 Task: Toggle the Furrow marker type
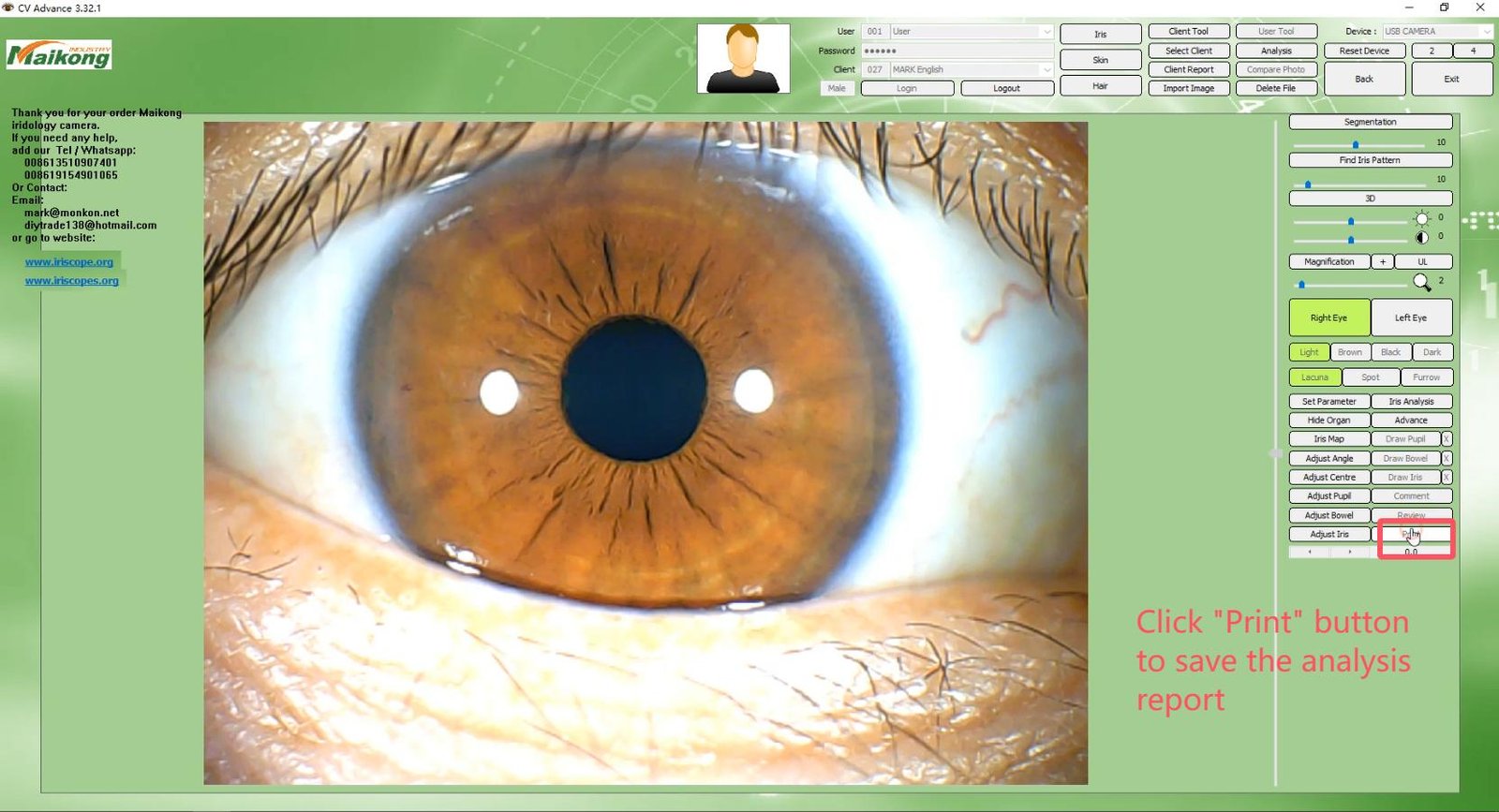pyautogui.click(x=1427, y=377)
